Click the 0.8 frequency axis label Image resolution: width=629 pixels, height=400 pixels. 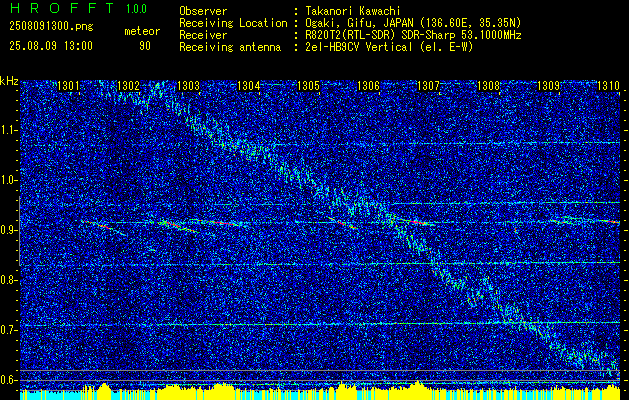[x=9, y=280]
